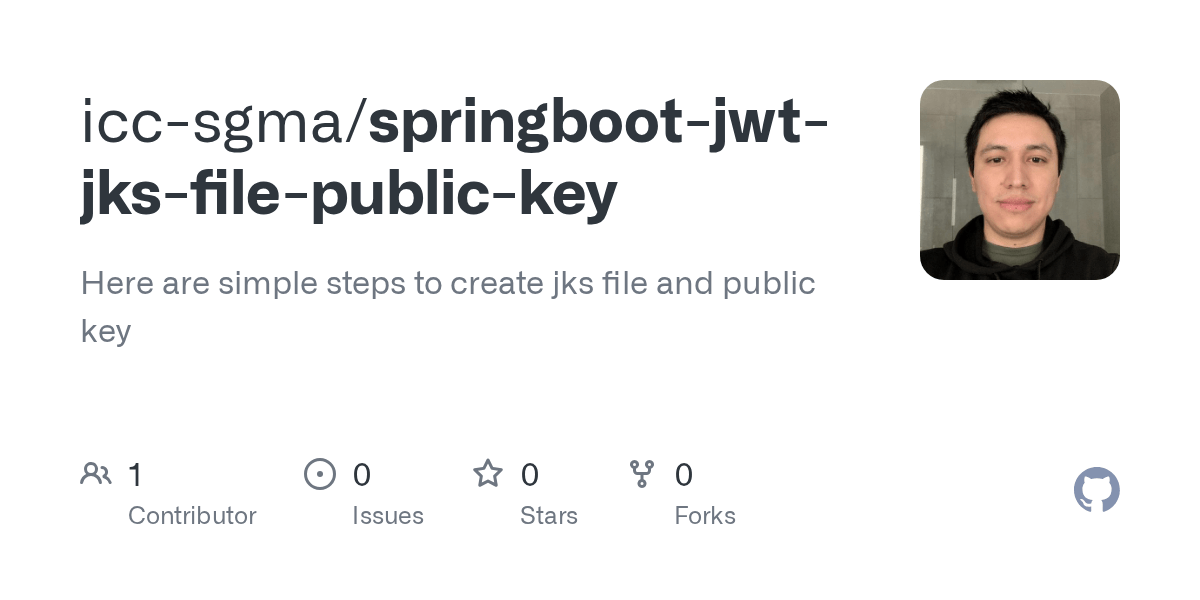
Task: Open the Contributor label link
Action: click(192, 515)
